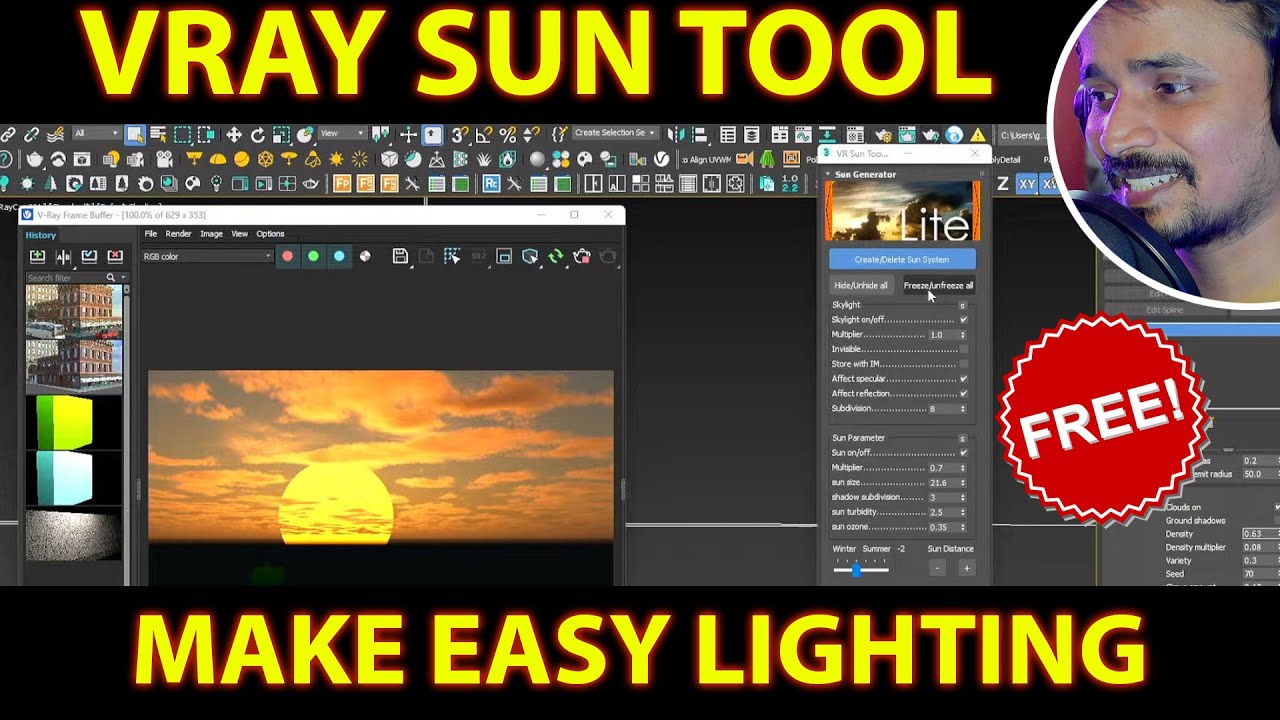Click the sun turbidity spinner arrows
The width and height of the screenshot is (1280, 720).
(x=963, y=512)
